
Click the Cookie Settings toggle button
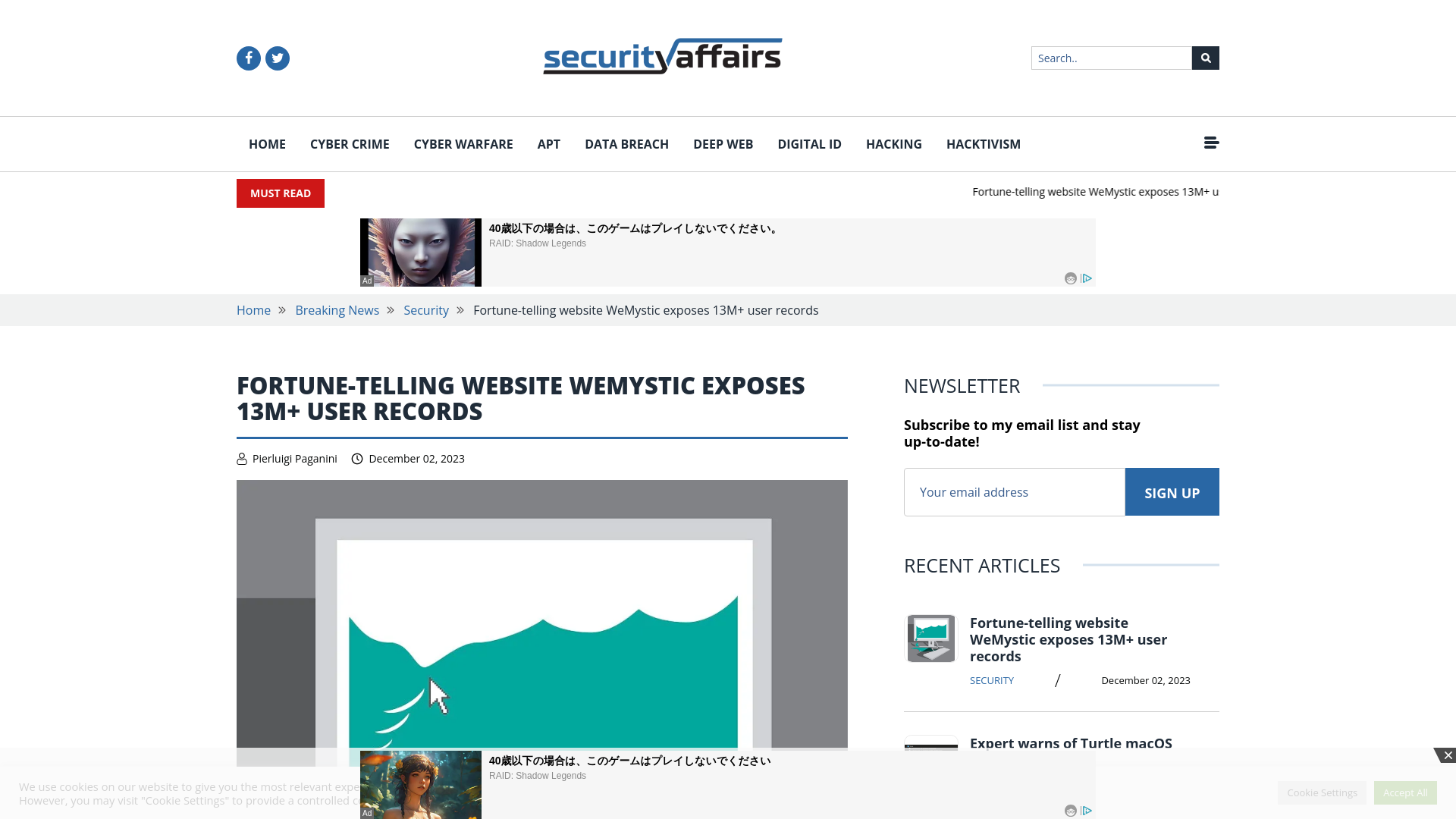click(x=1322, y=792)
